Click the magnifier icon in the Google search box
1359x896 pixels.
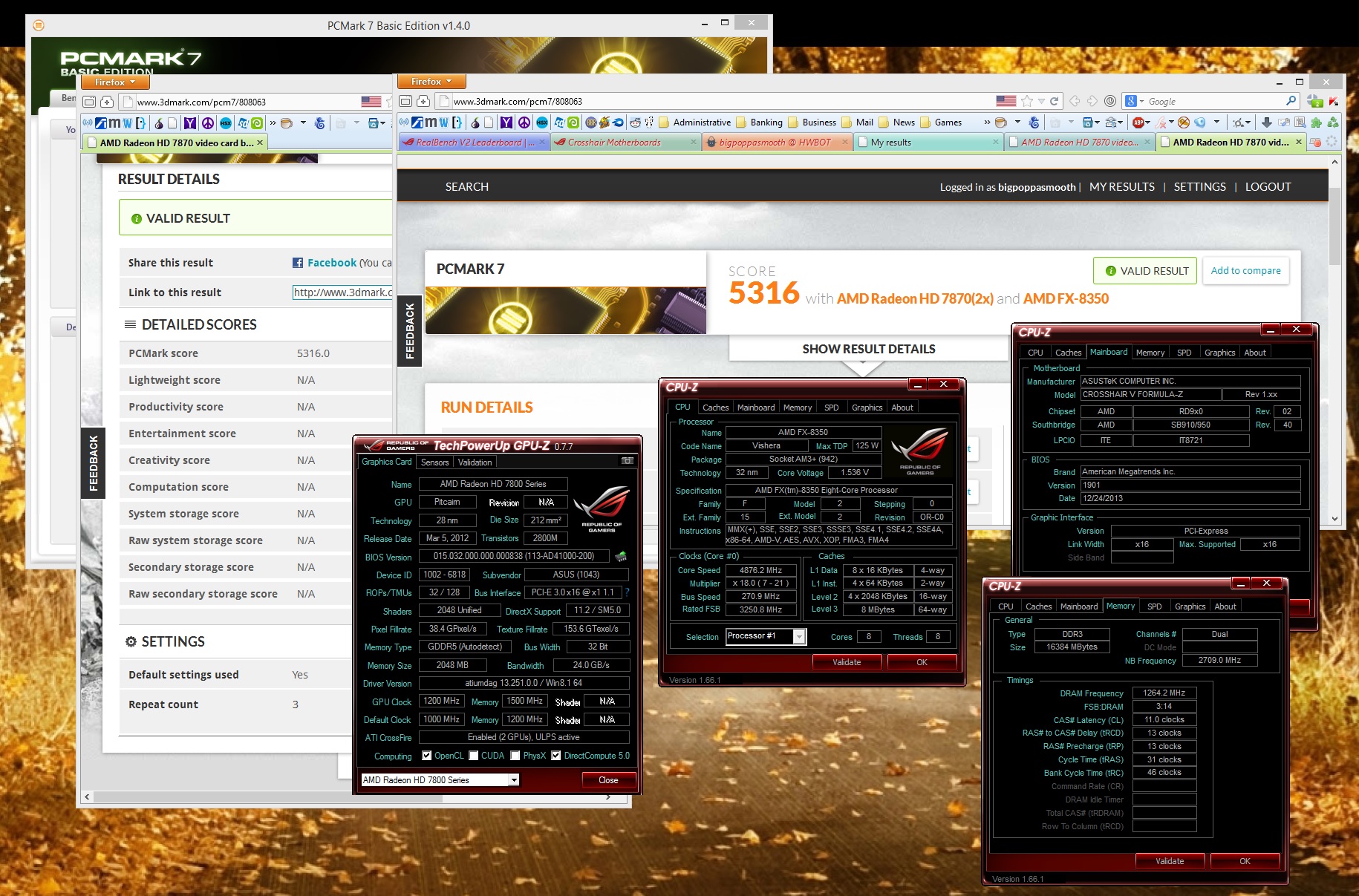point(1291,101)
